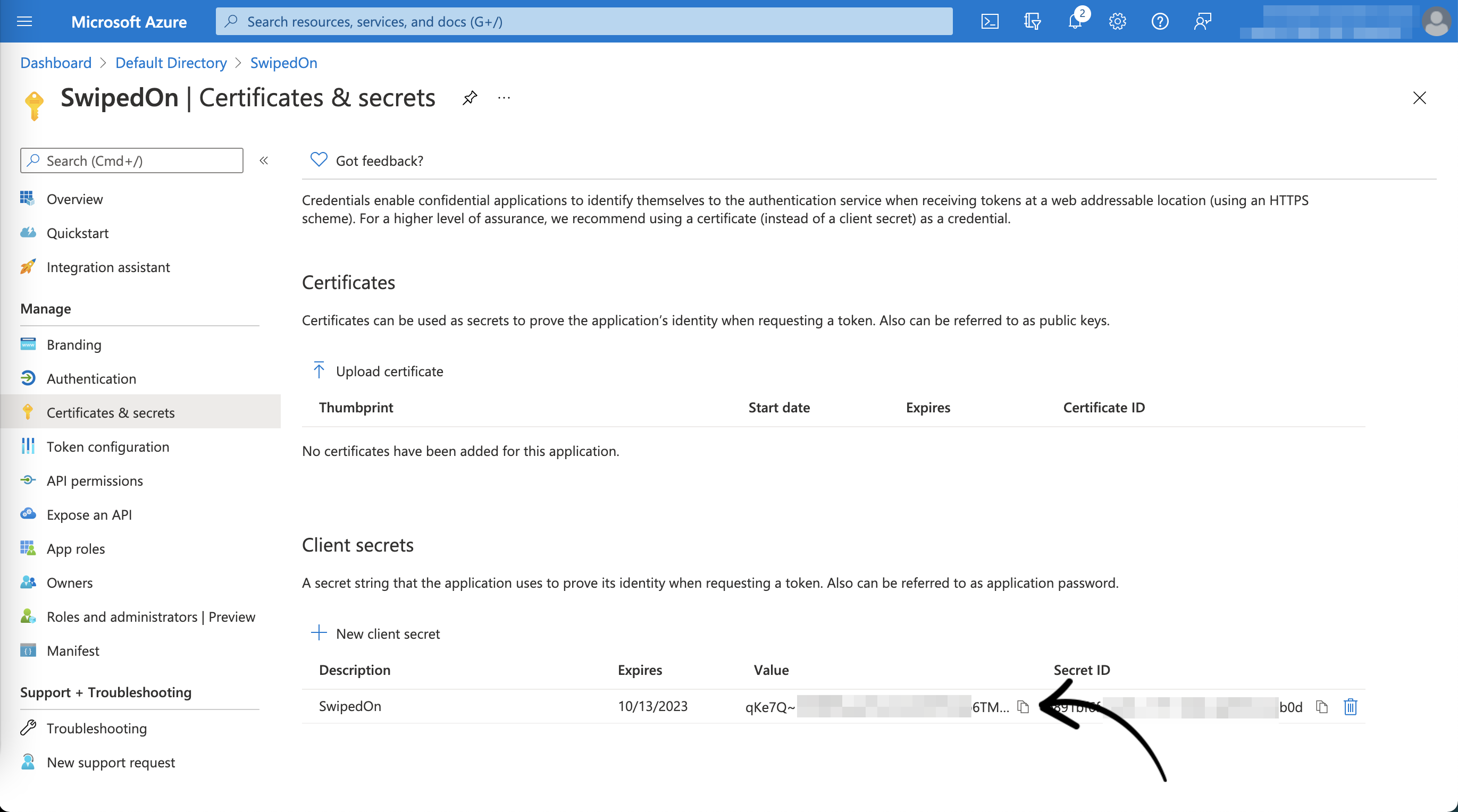The image size is (1458, 812).
Task: Pin the Certificates & secrets blade
Action: tap(470, 98)
